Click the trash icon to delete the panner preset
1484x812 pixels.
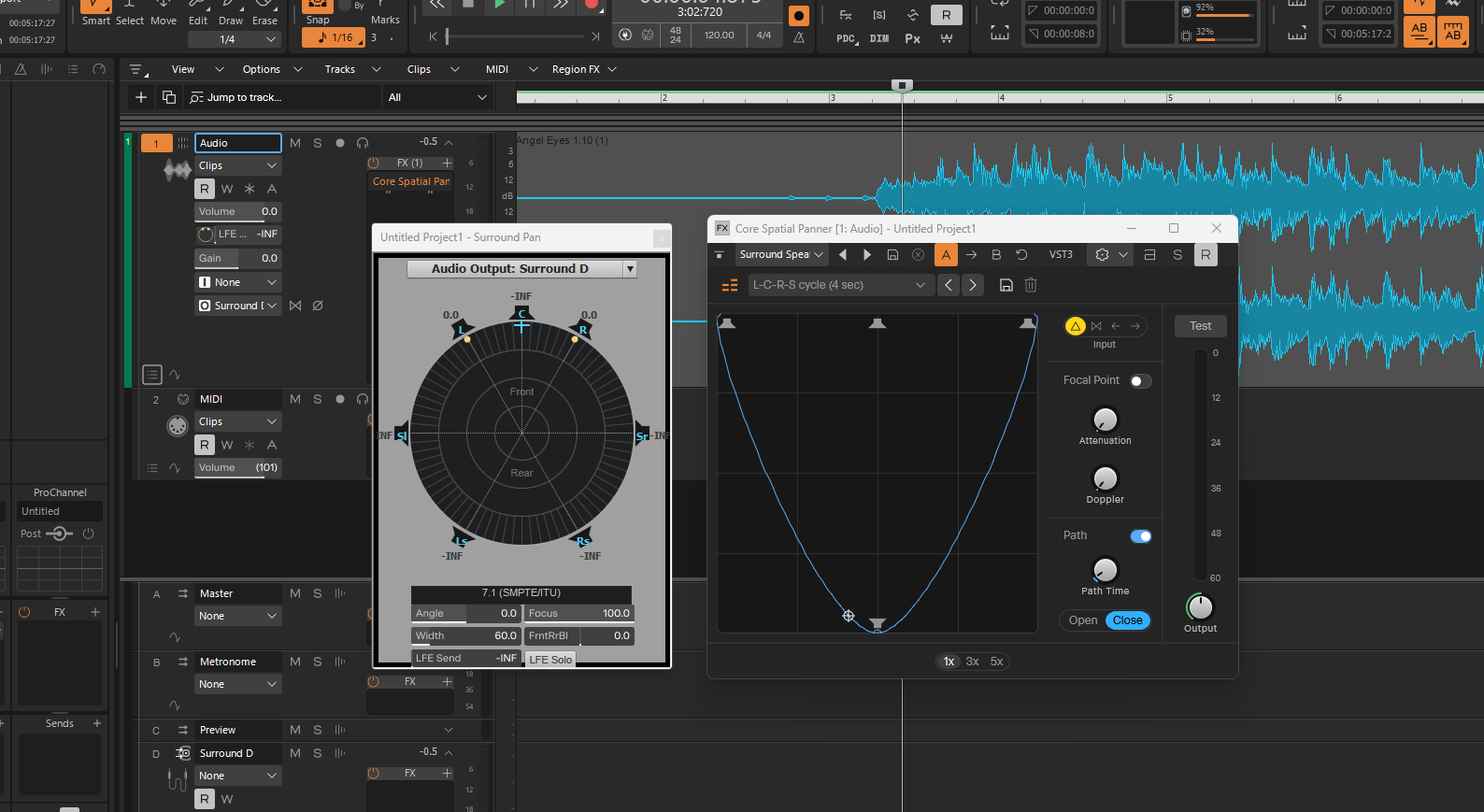point(1031,285)
